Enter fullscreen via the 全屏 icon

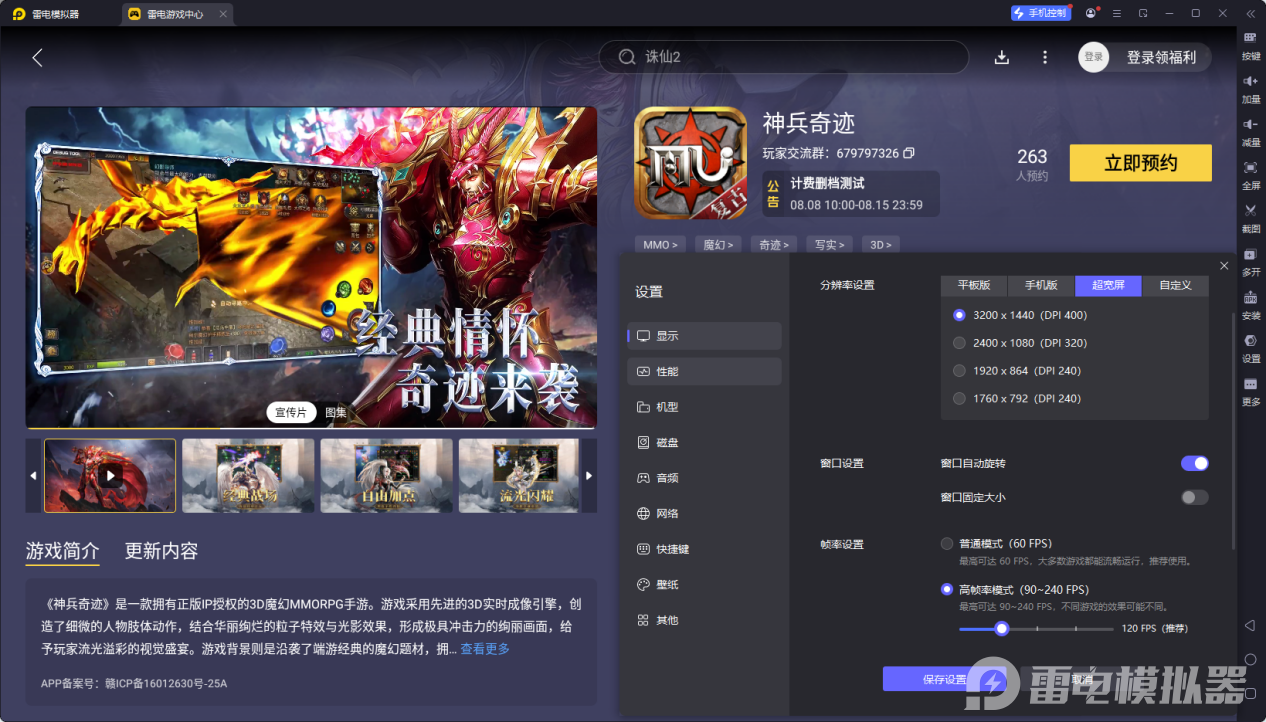1250,173
